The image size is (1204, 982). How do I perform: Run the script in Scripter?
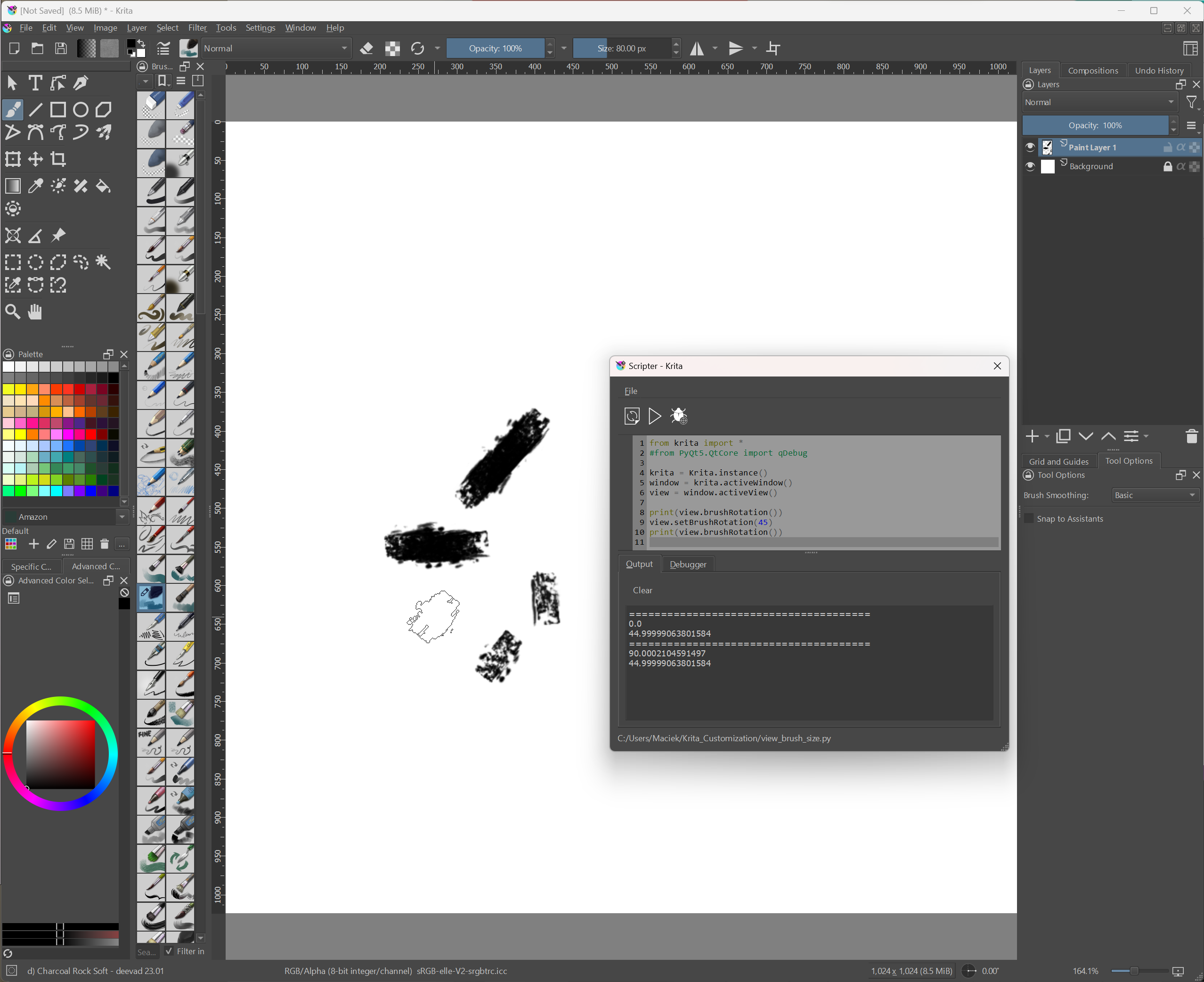[654, 417]
